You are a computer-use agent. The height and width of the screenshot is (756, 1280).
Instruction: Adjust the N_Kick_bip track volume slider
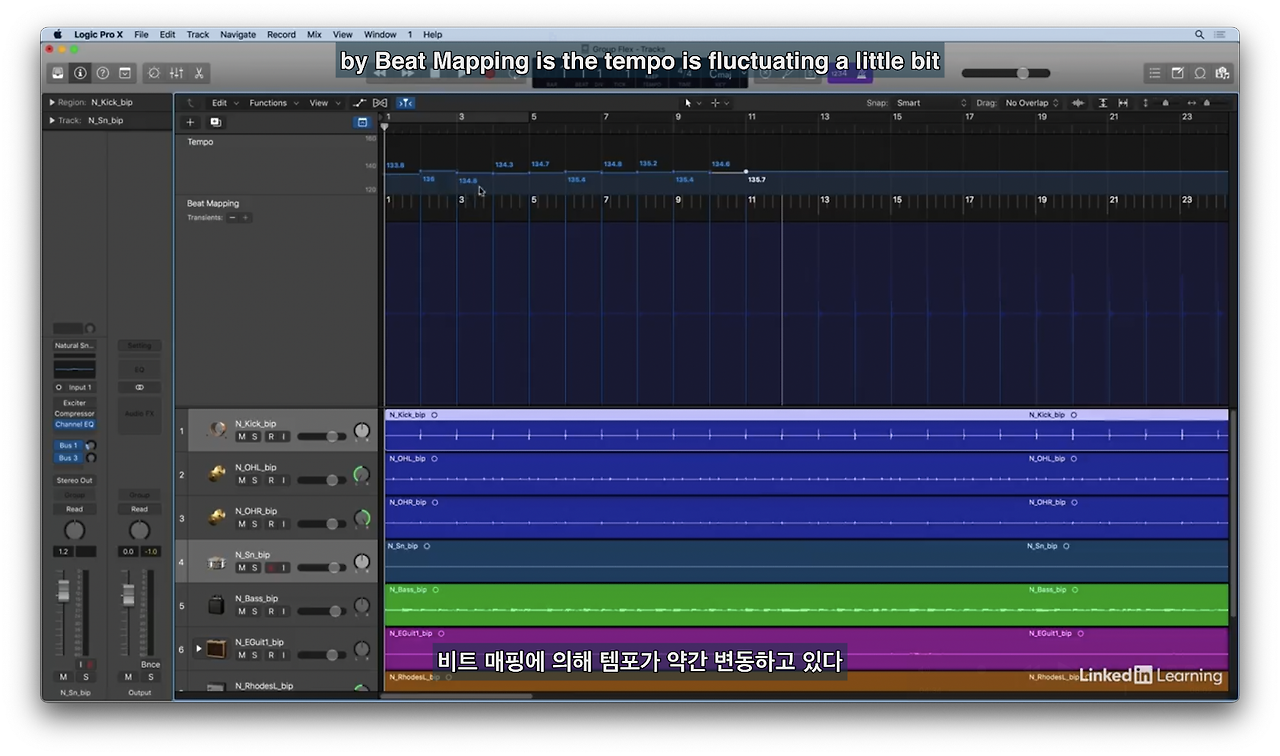[322, 437]
